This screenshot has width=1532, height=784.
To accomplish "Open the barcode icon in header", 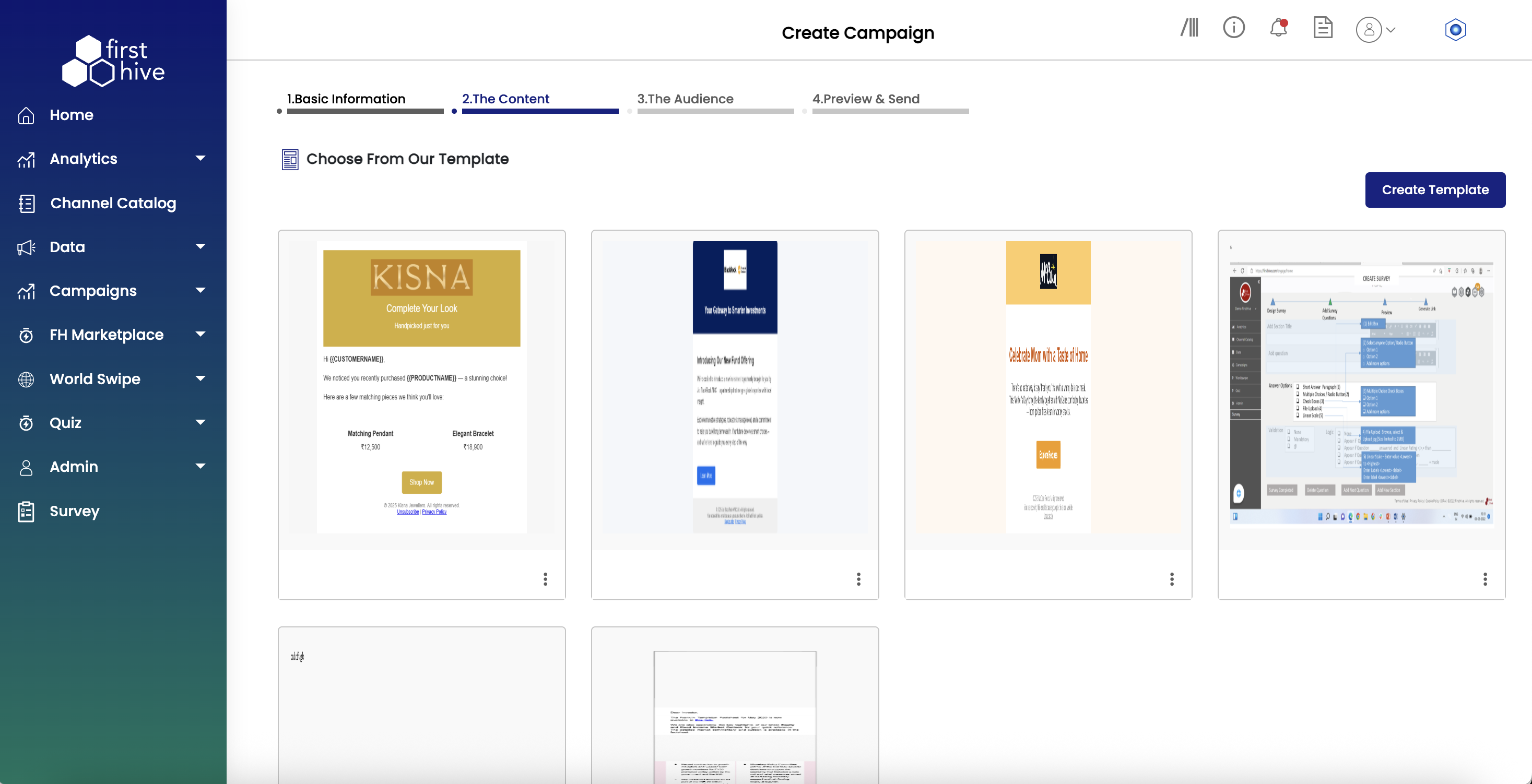I will (x=1189, y=27).
